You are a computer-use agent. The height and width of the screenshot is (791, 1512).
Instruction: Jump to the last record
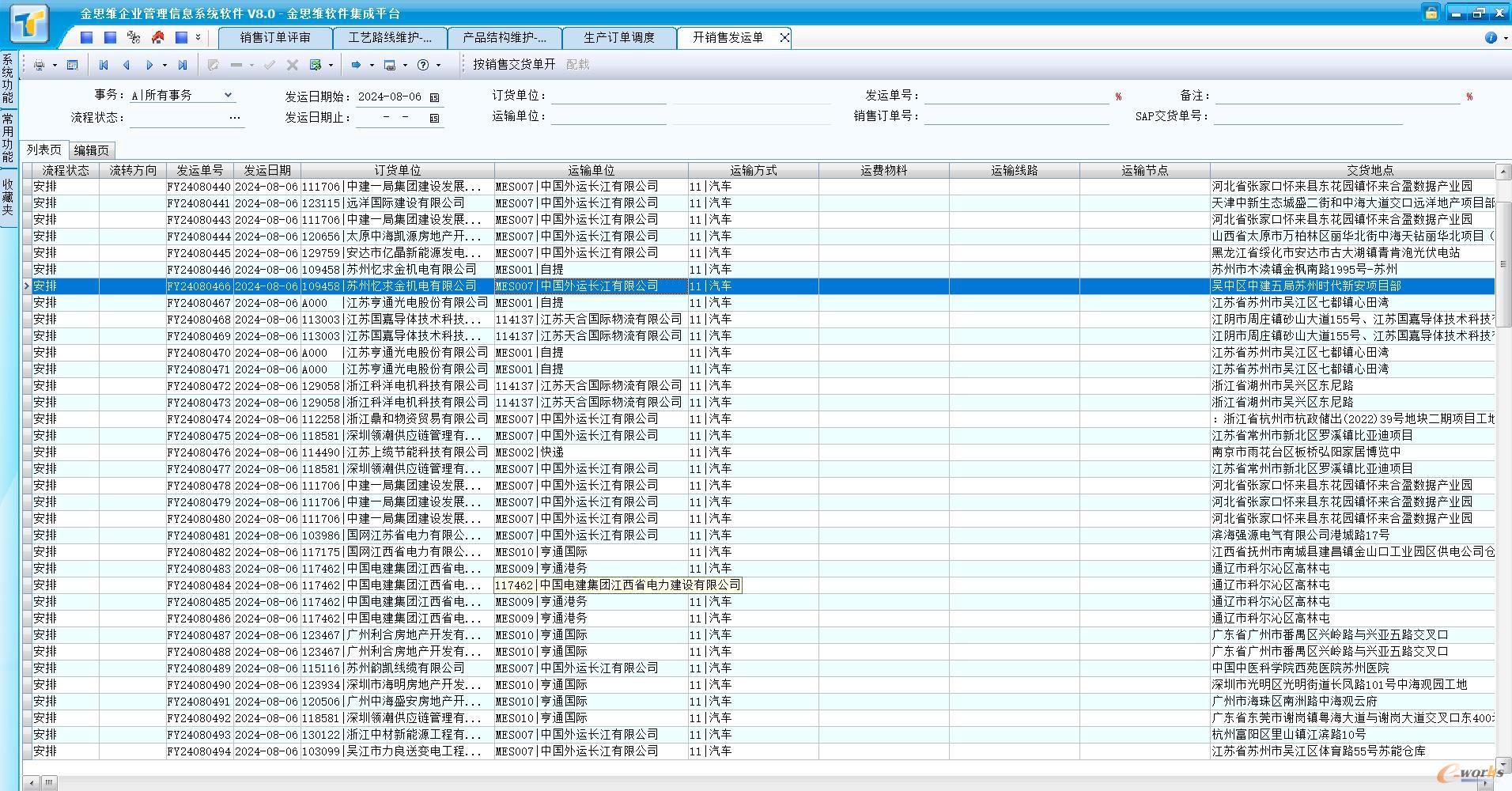click(183, 65)
